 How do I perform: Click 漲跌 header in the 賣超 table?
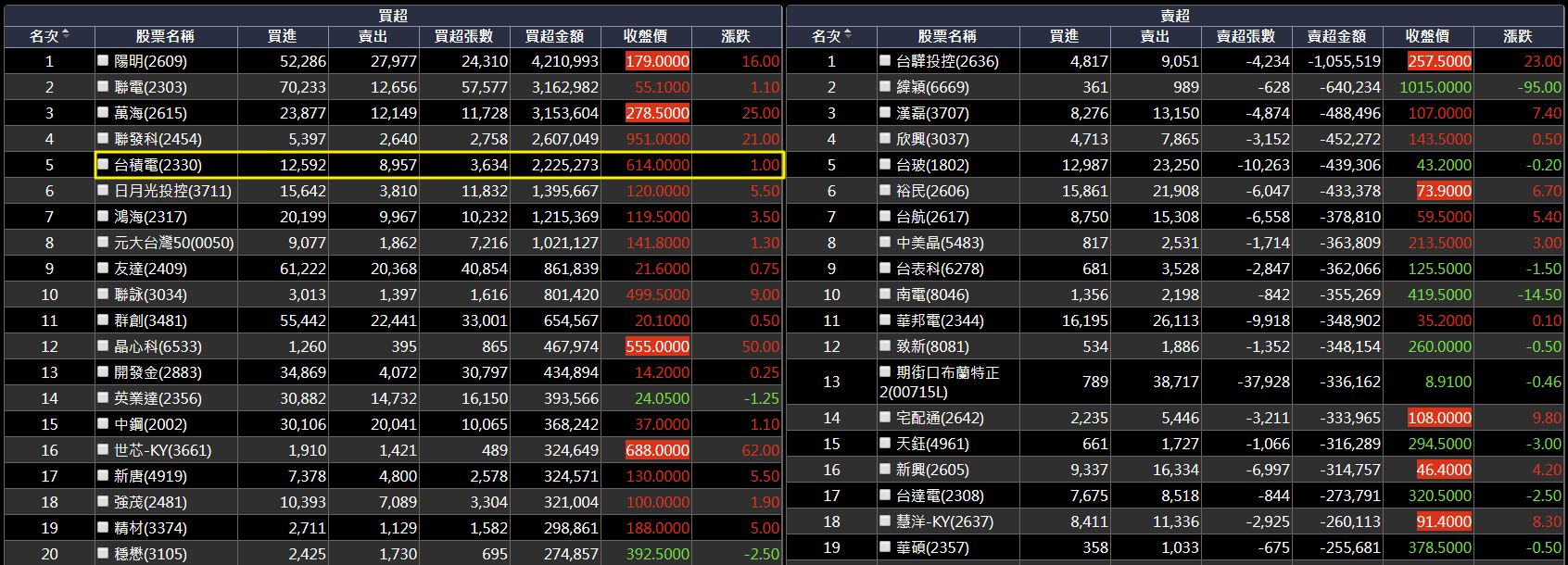(x=1518, y=36)
